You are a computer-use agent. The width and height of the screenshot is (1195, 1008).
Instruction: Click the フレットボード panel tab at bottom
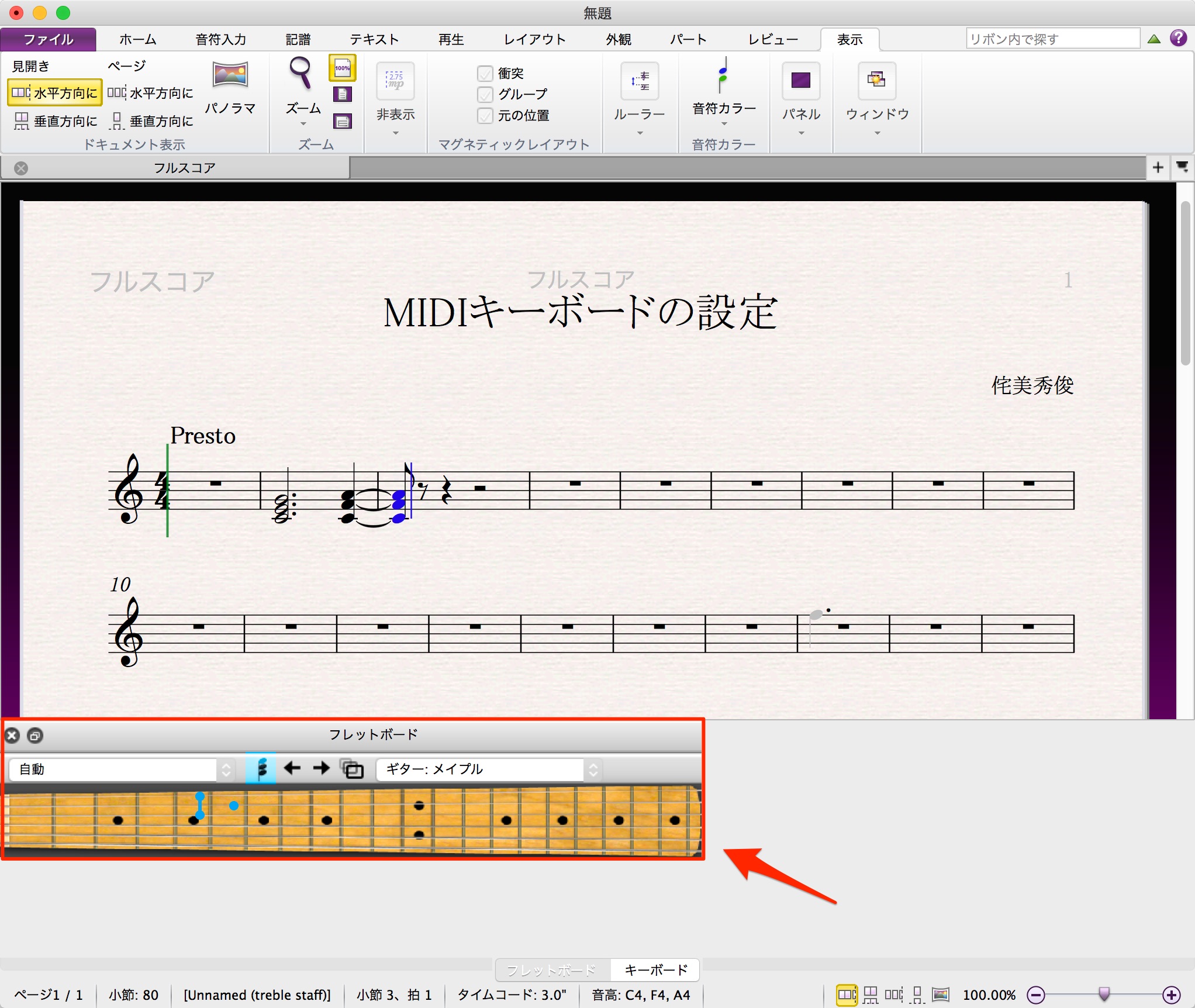click(552, 970)
